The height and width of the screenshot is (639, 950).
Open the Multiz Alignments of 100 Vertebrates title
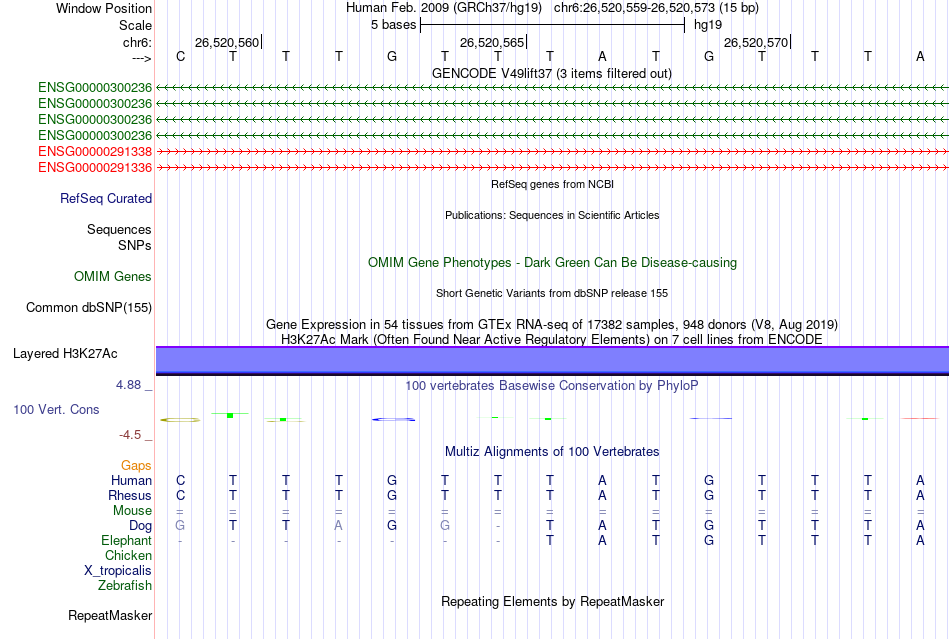coord(552,451)
